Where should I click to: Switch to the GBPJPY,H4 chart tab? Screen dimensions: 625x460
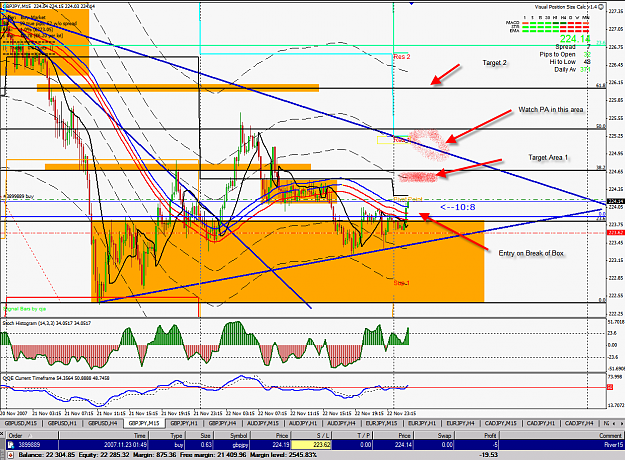click(222, 423)
